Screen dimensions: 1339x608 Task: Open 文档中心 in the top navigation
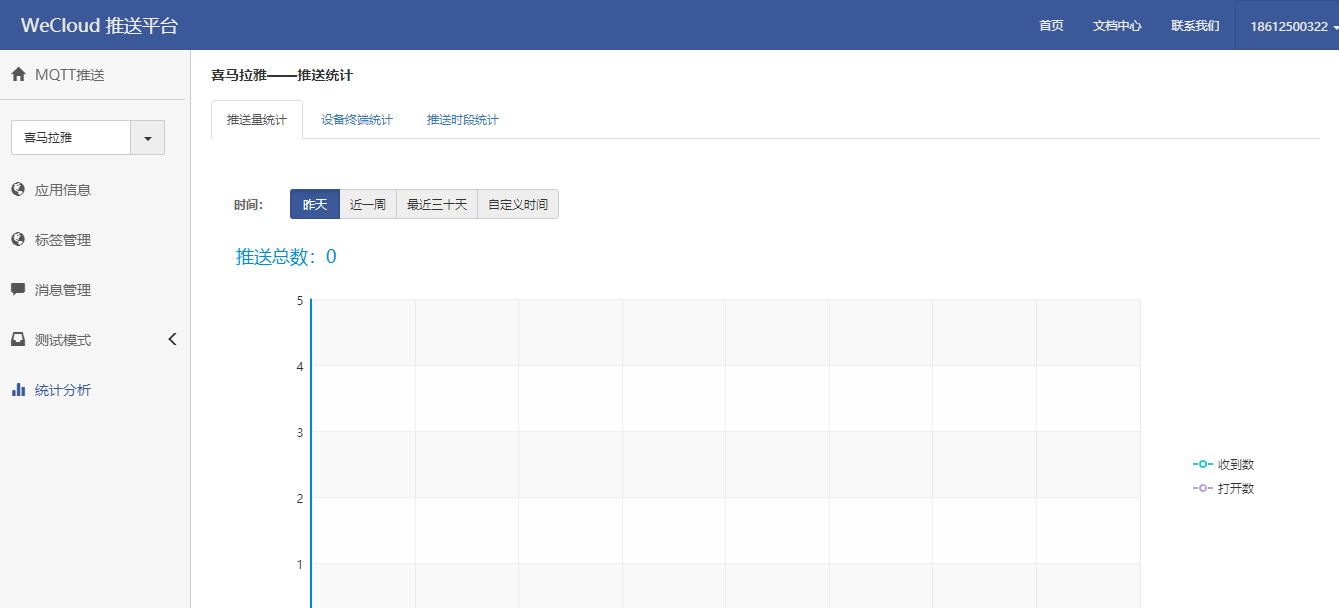1117,26
